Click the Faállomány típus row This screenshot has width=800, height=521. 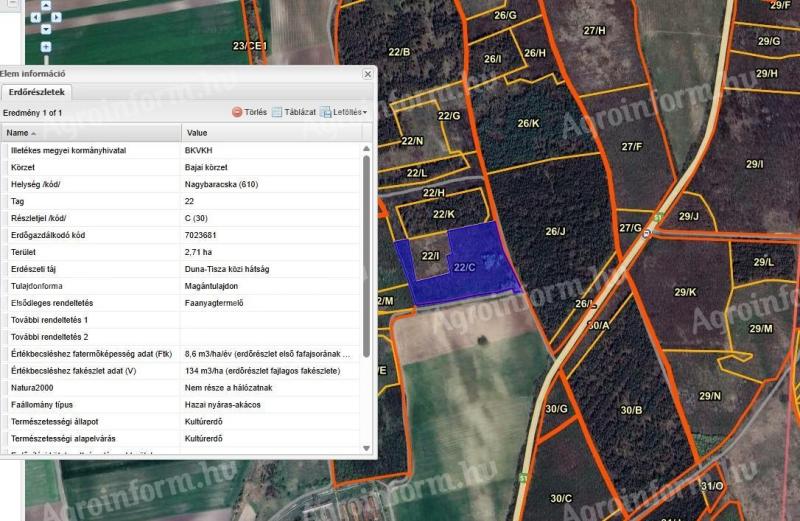coord(180,404)
